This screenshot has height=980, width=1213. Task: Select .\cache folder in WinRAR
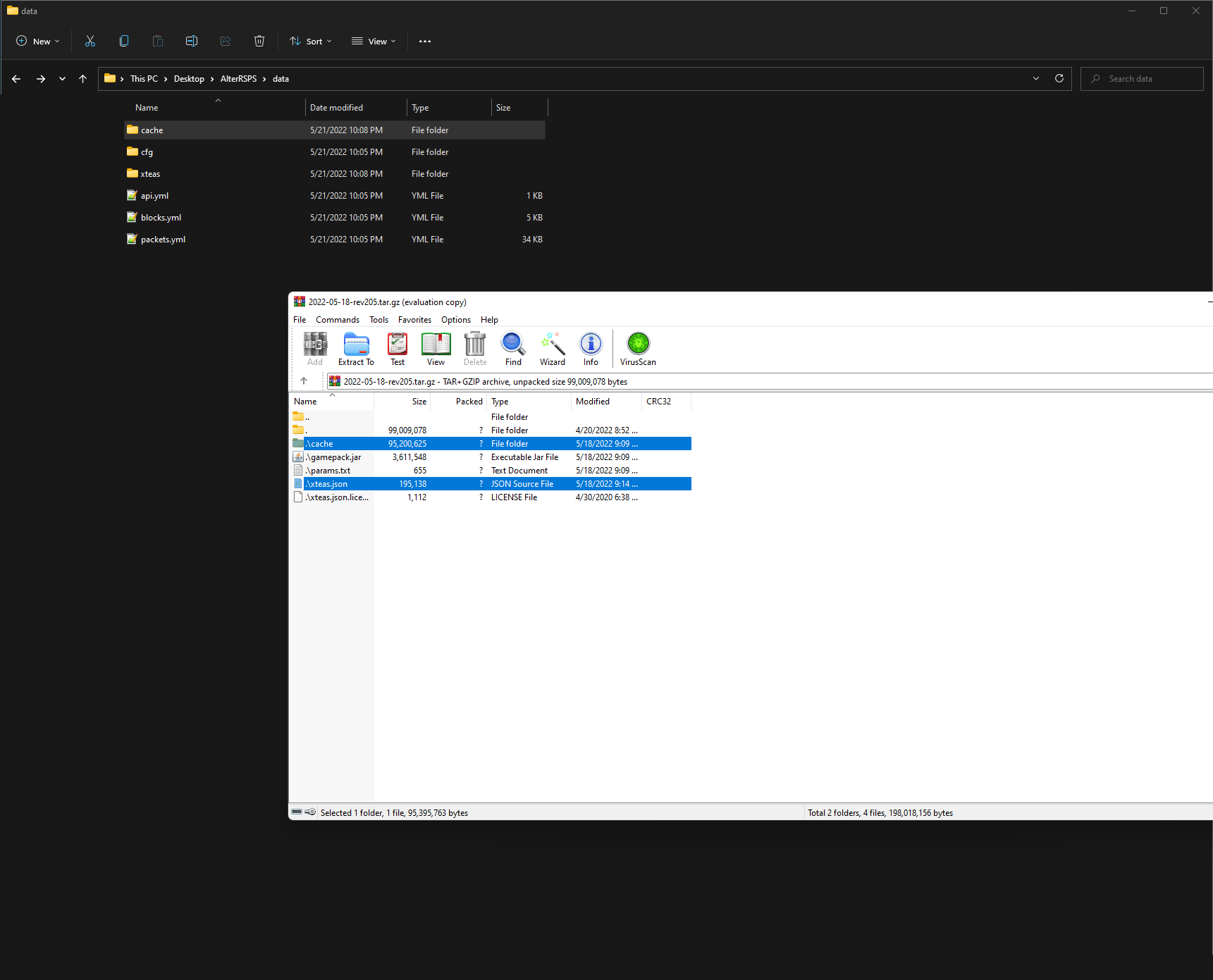pyautogui.click(x=491, y=443)
